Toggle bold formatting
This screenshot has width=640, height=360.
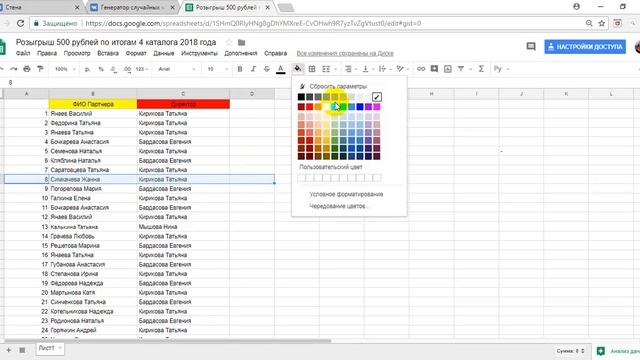240,69
